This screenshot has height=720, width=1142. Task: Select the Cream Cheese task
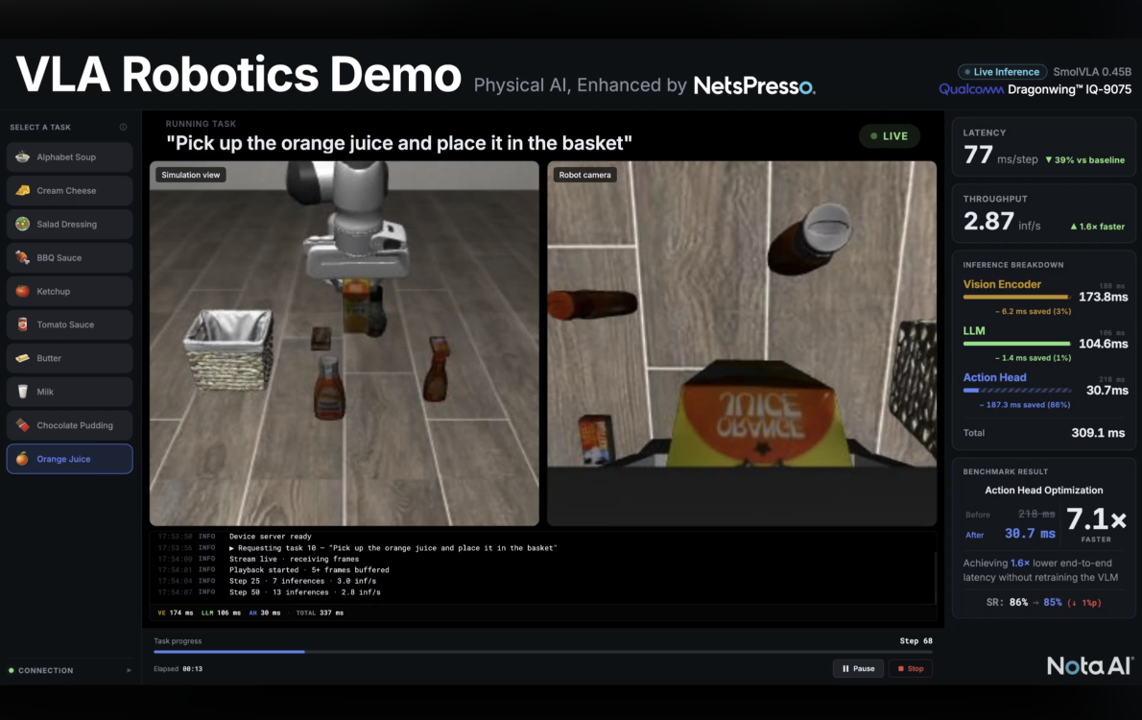pos(70,191)
